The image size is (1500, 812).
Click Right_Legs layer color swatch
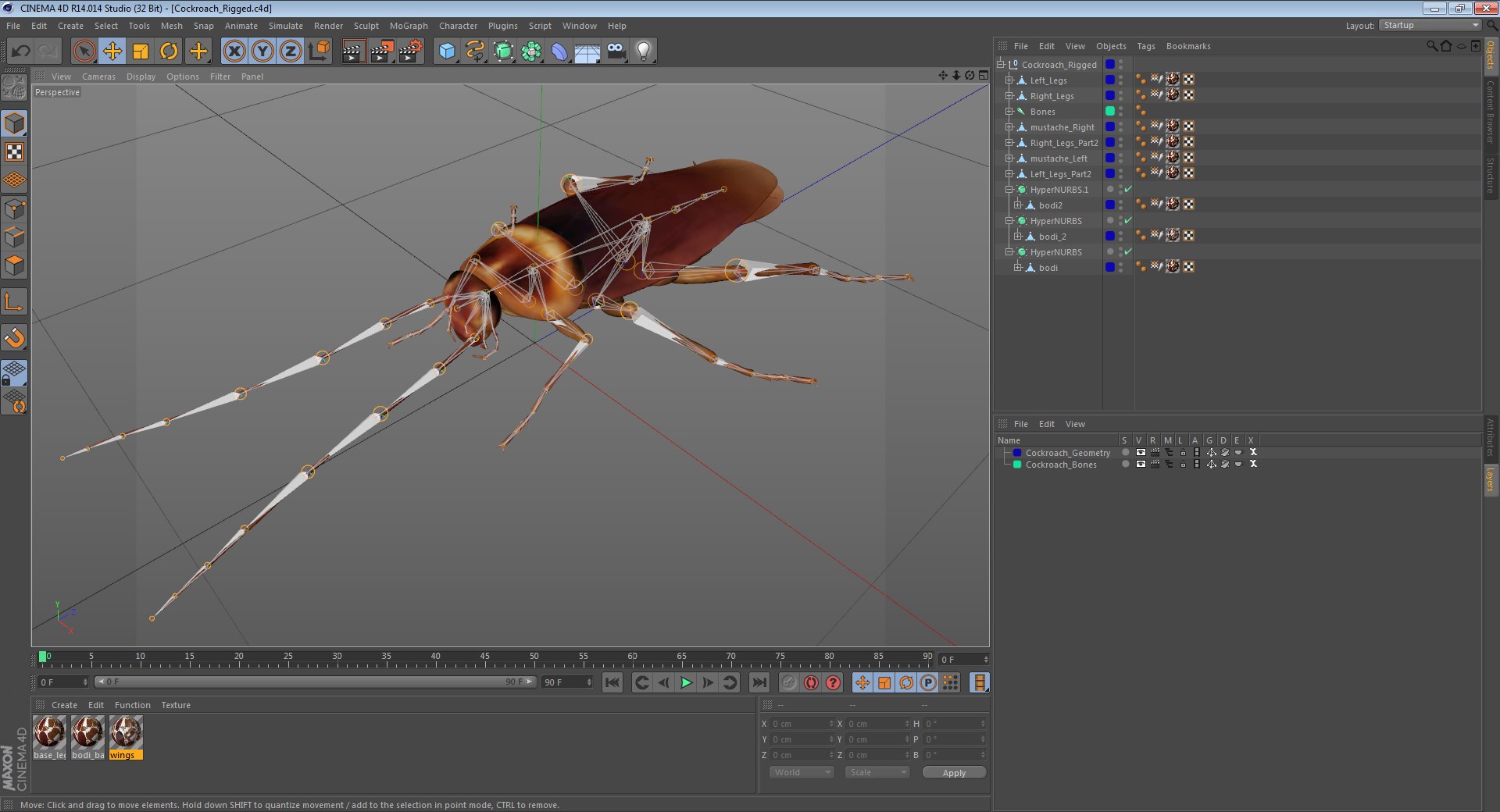1109,95
